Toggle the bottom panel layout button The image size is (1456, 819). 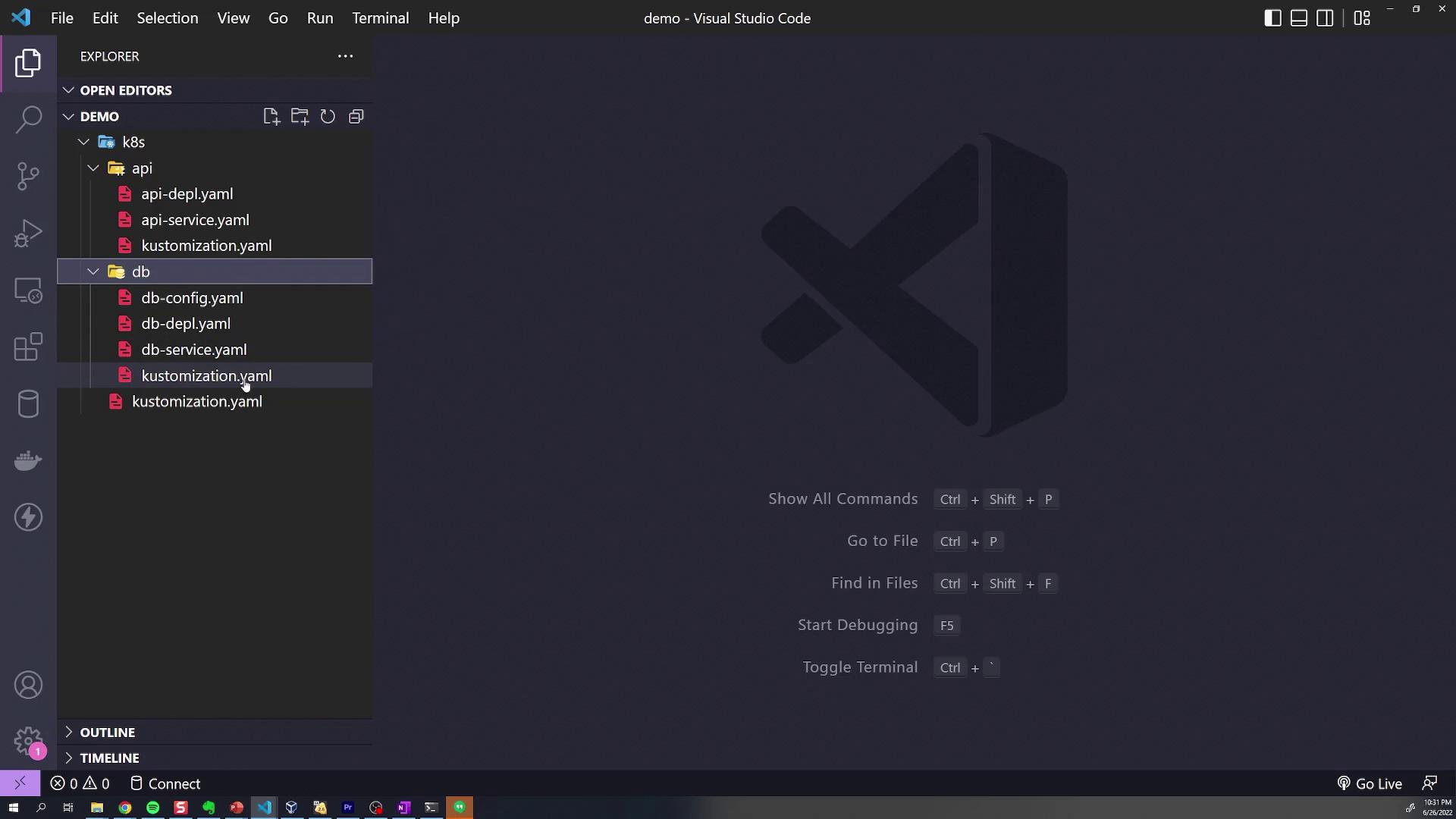pyautogui.click(x=1298, y=18)
